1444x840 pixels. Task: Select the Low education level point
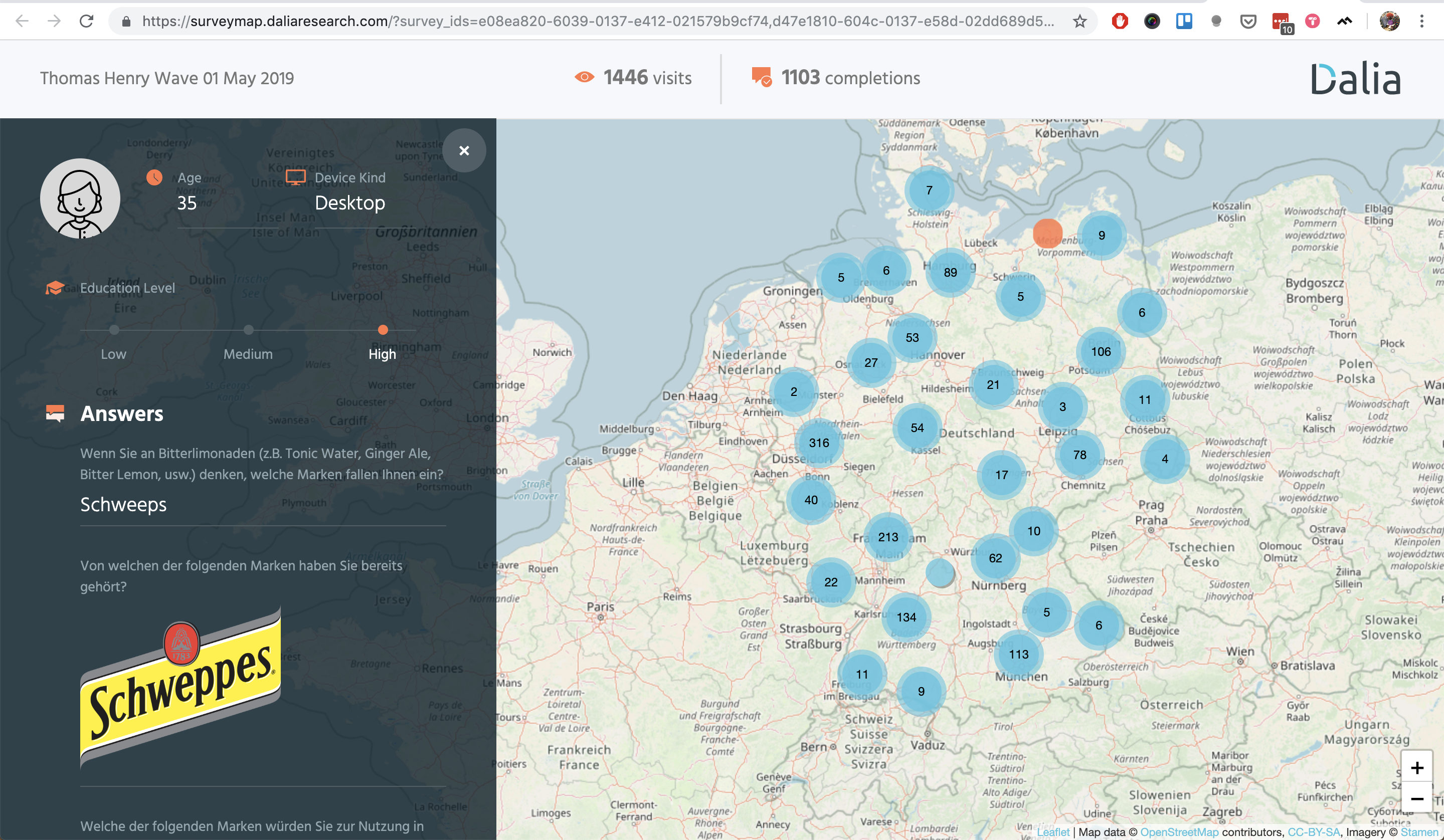click(x=114, y=329)
